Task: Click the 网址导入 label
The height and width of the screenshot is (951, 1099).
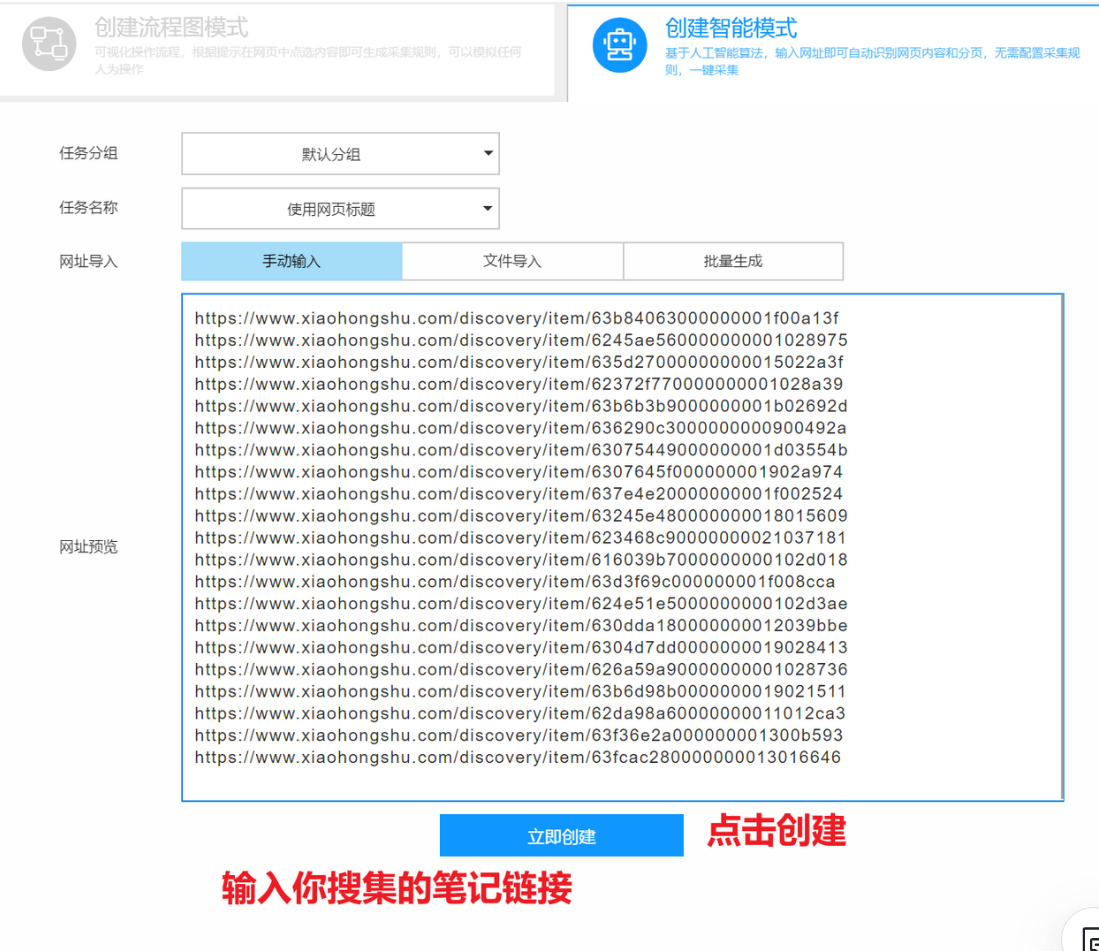Action: tap(88, 262)
